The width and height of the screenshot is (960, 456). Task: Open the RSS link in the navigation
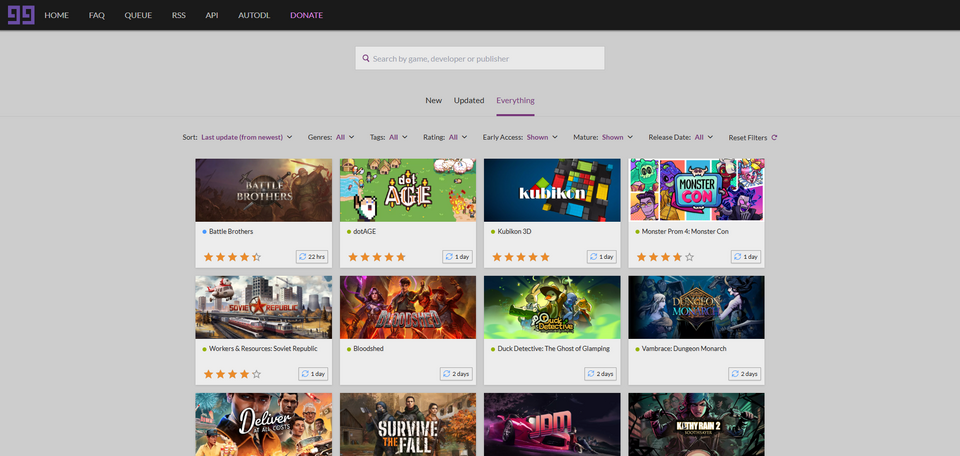point(179,15)
